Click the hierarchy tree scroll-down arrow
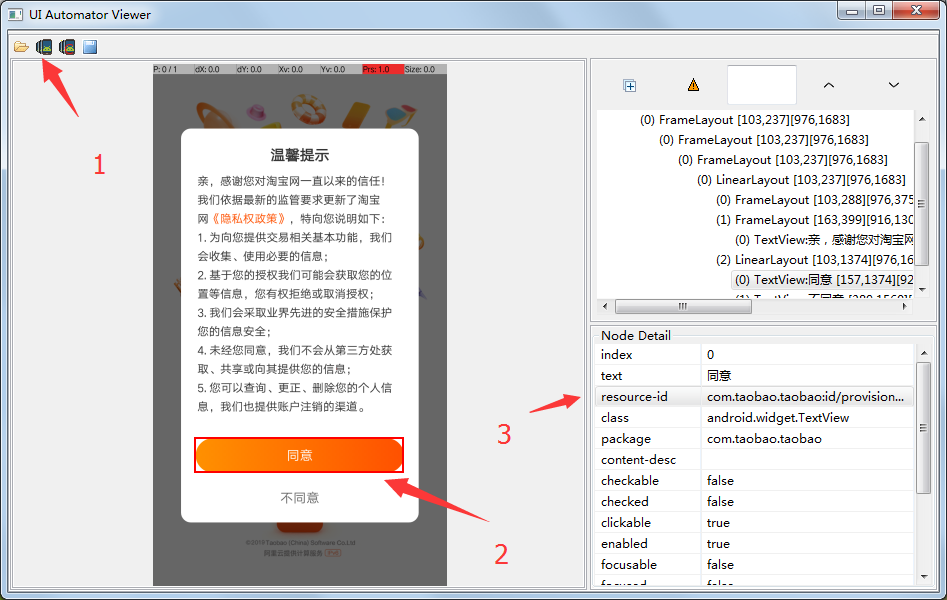The image size is (947, 600). (922, 289)
